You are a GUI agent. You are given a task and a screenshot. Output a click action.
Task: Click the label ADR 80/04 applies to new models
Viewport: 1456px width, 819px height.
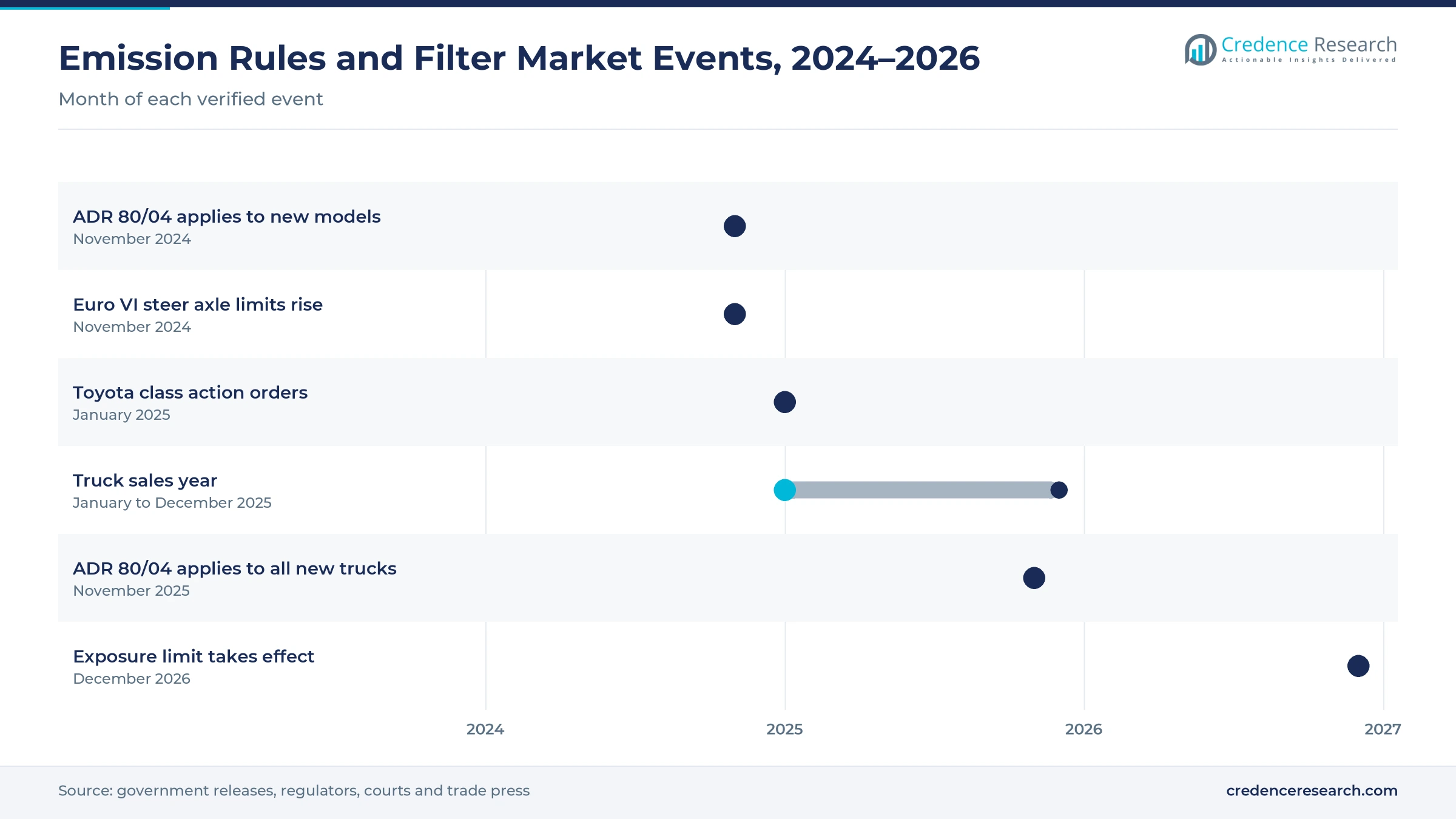click(x=226, y=217)
